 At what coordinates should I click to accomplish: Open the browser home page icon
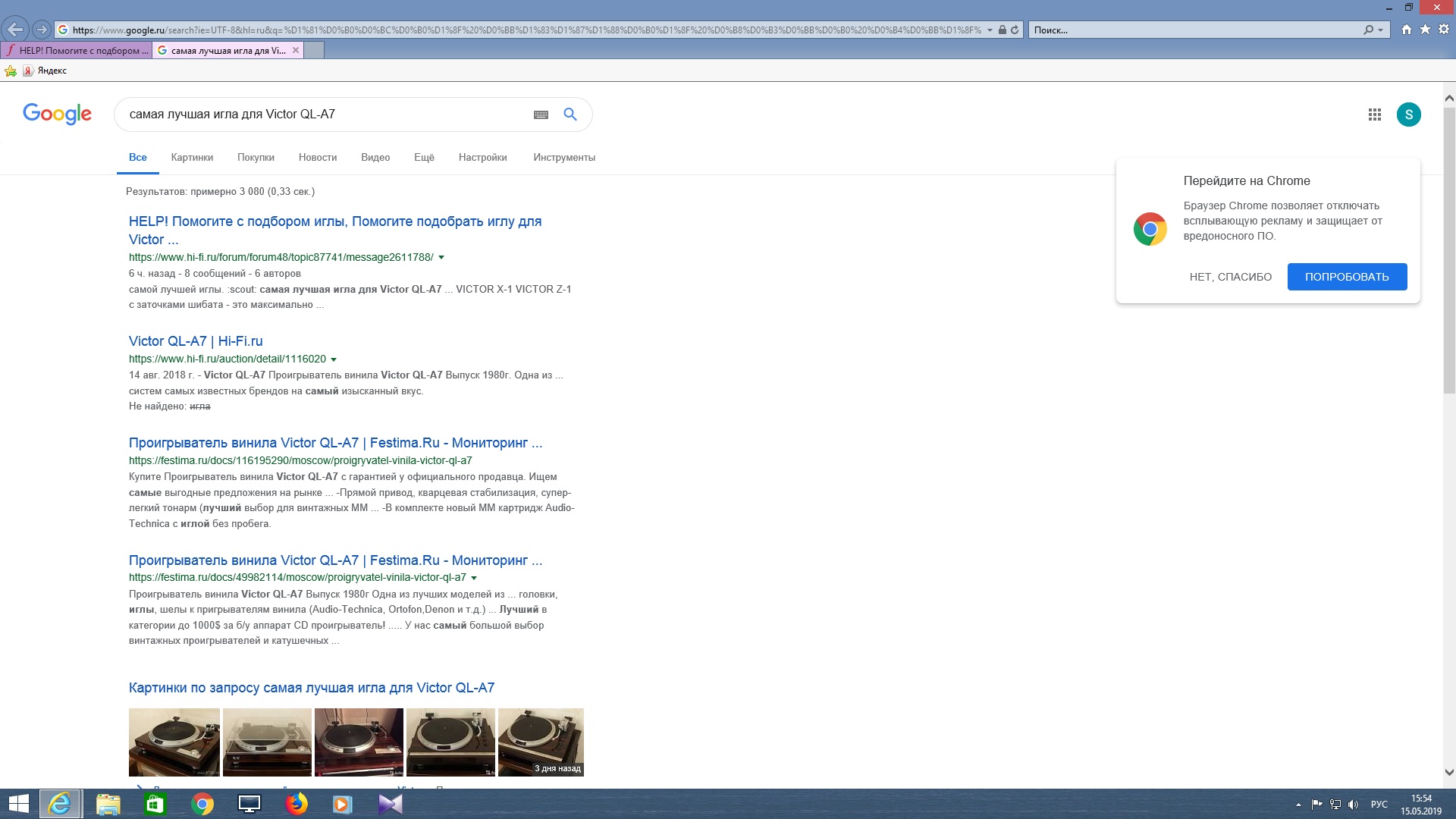point(1406,30)
